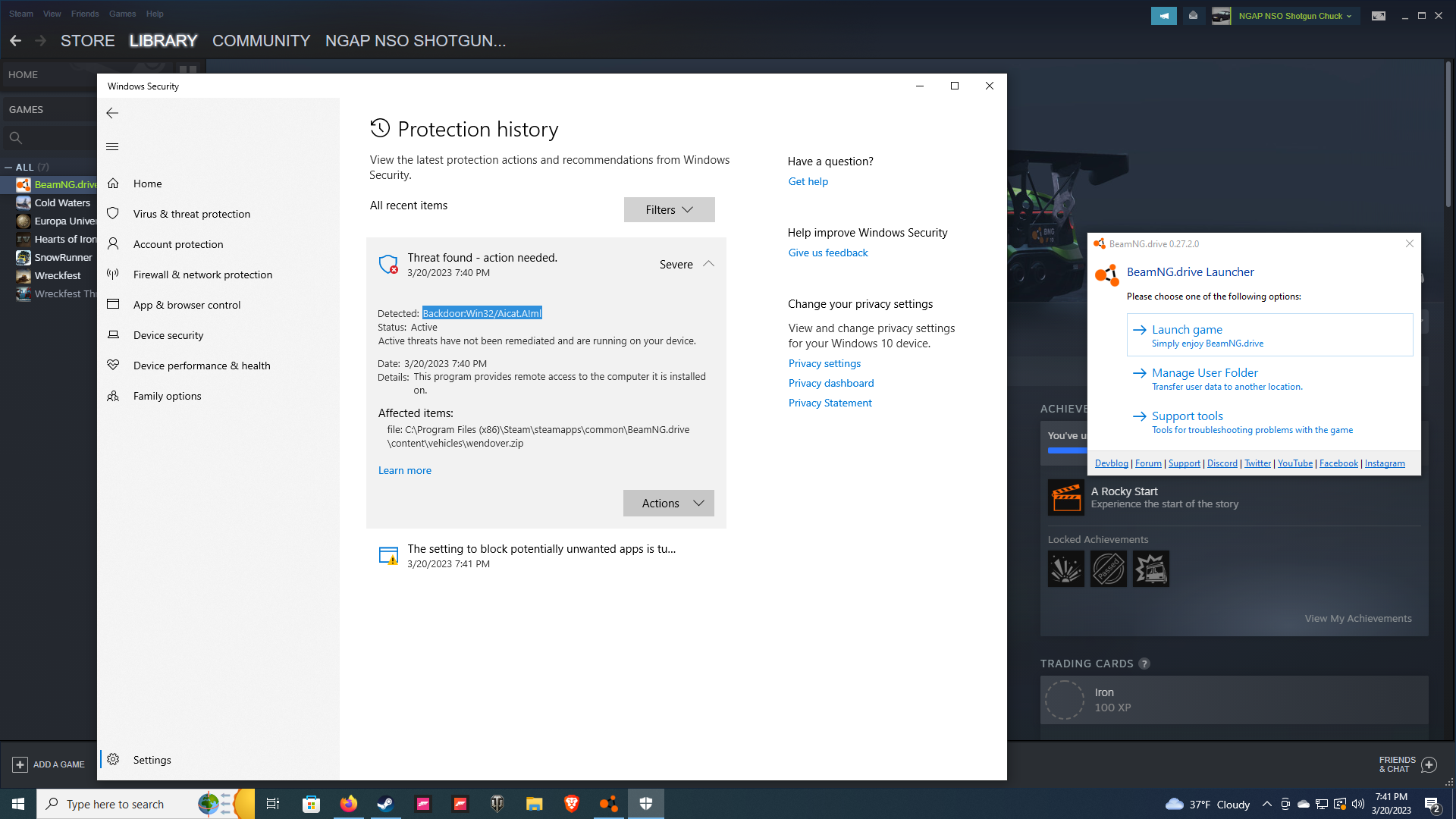This screenshot has width=1456, height=819.
Task: Open NGAP NSO Shotgun Chuck account dropdown
Action: pyautogui.click(x=1294, y=16)
